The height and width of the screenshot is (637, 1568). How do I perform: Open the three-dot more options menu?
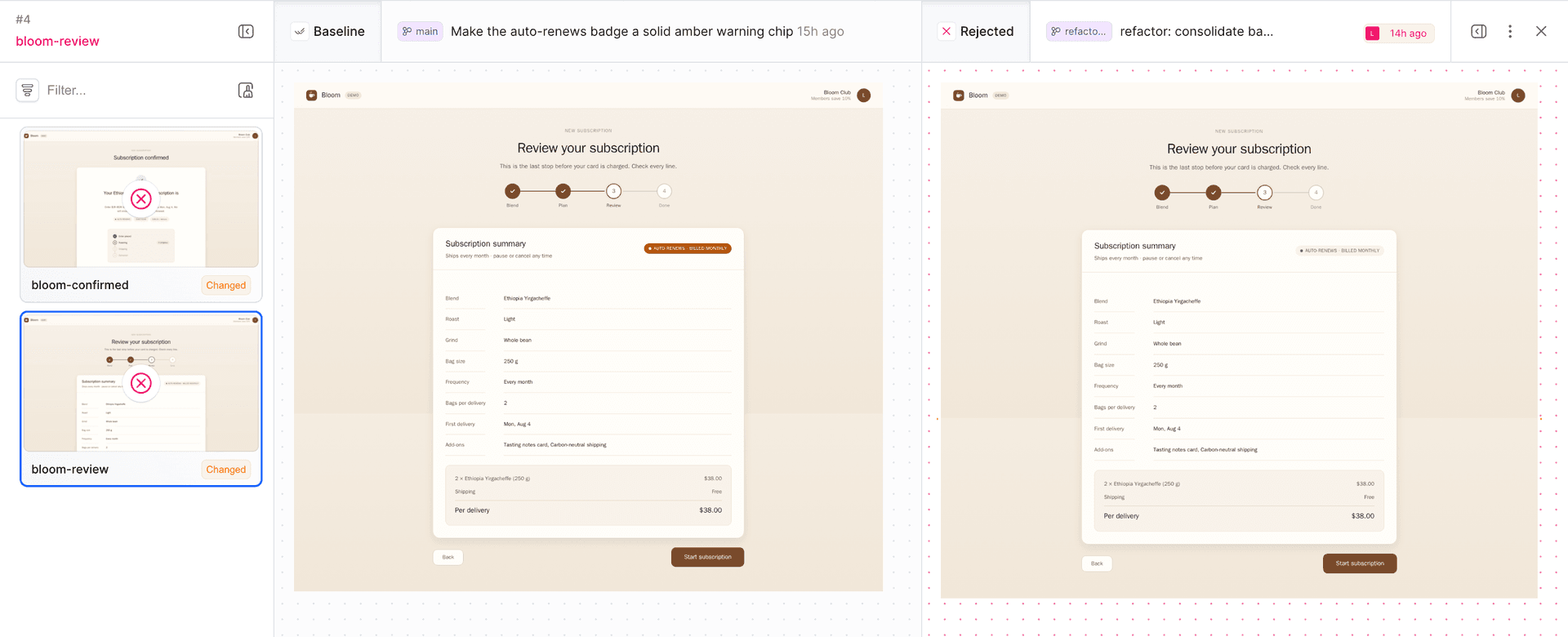click(x=1510, y=31)
